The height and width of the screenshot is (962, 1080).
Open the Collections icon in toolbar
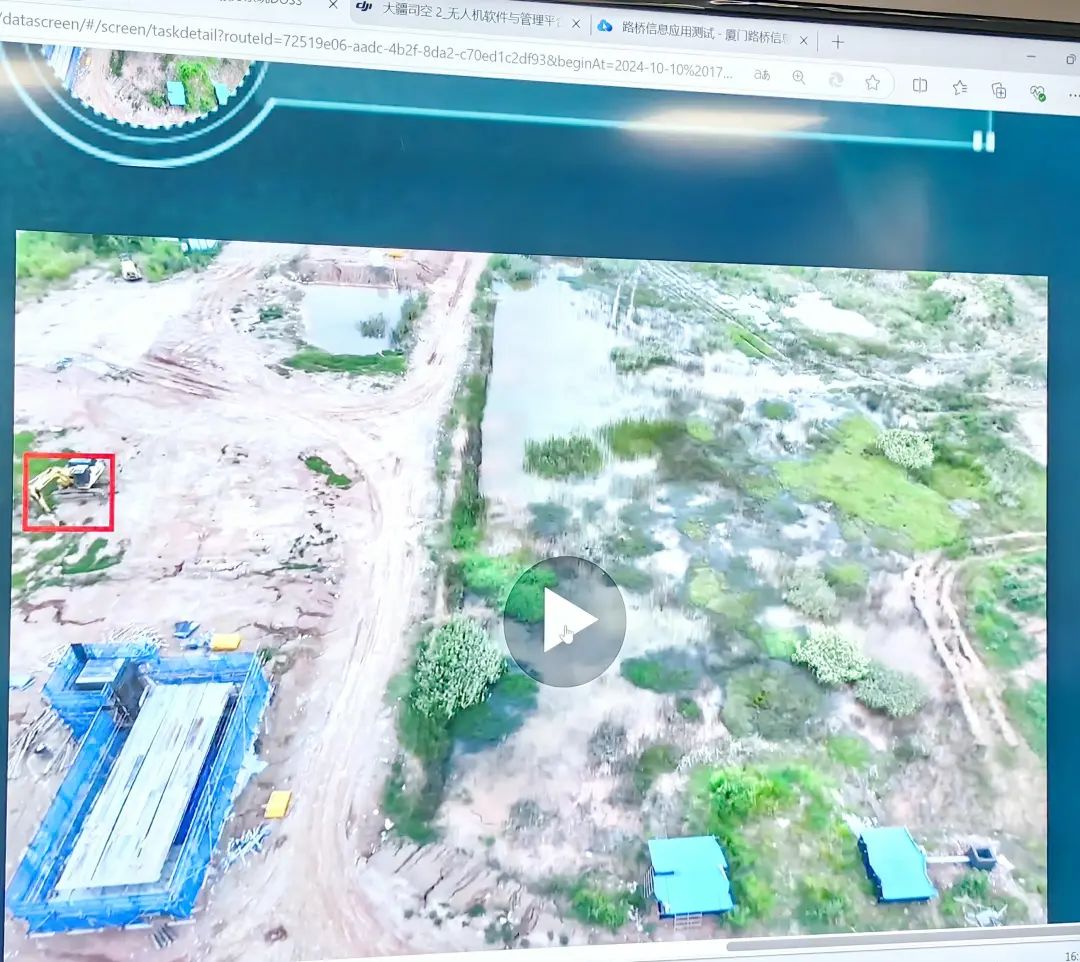(x=998, y=90)
